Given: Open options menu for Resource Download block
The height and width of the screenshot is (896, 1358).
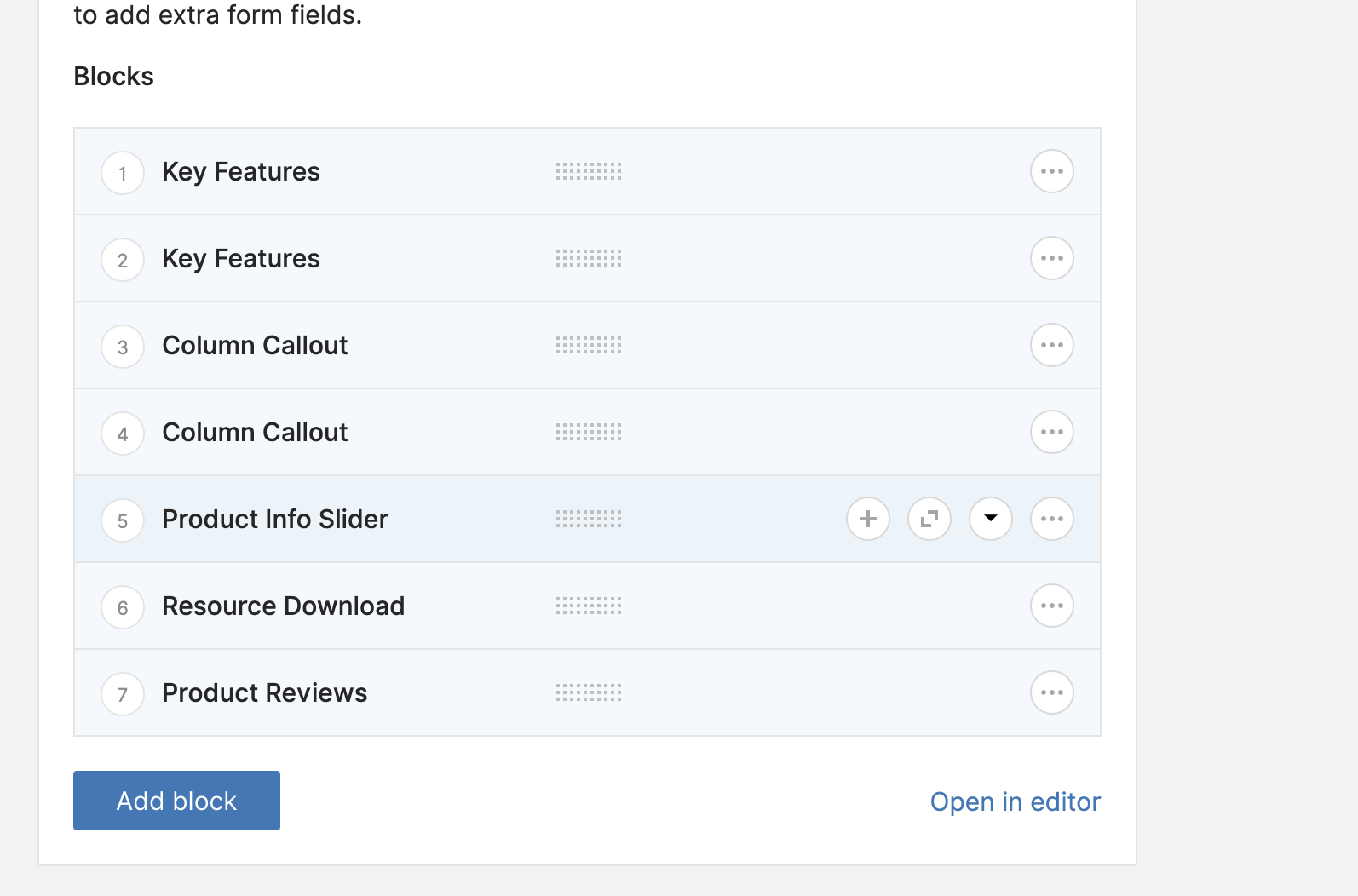Looking at the screenshot, I should click(x=1051, y=606).
